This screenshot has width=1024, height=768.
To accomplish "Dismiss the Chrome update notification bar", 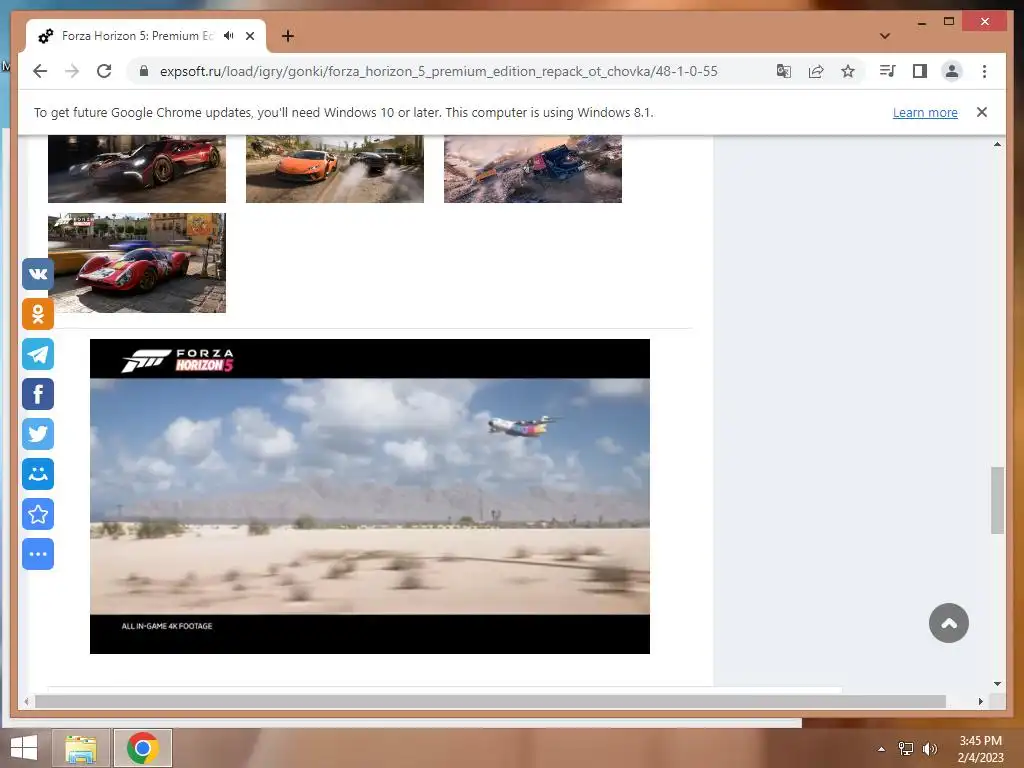I will point(982,112).
